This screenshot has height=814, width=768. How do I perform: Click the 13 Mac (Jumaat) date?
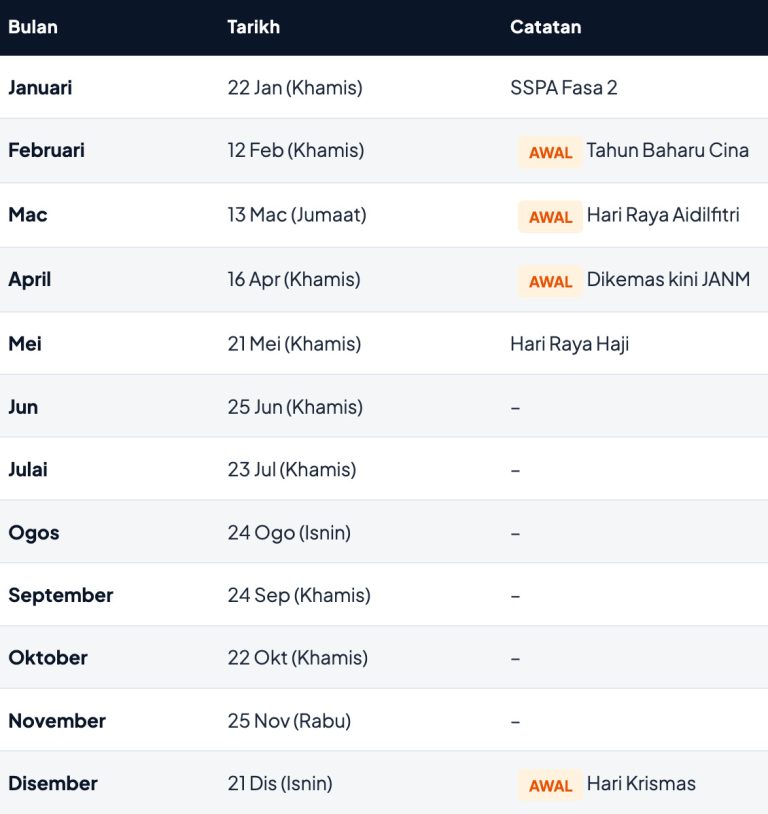[297, 214]
